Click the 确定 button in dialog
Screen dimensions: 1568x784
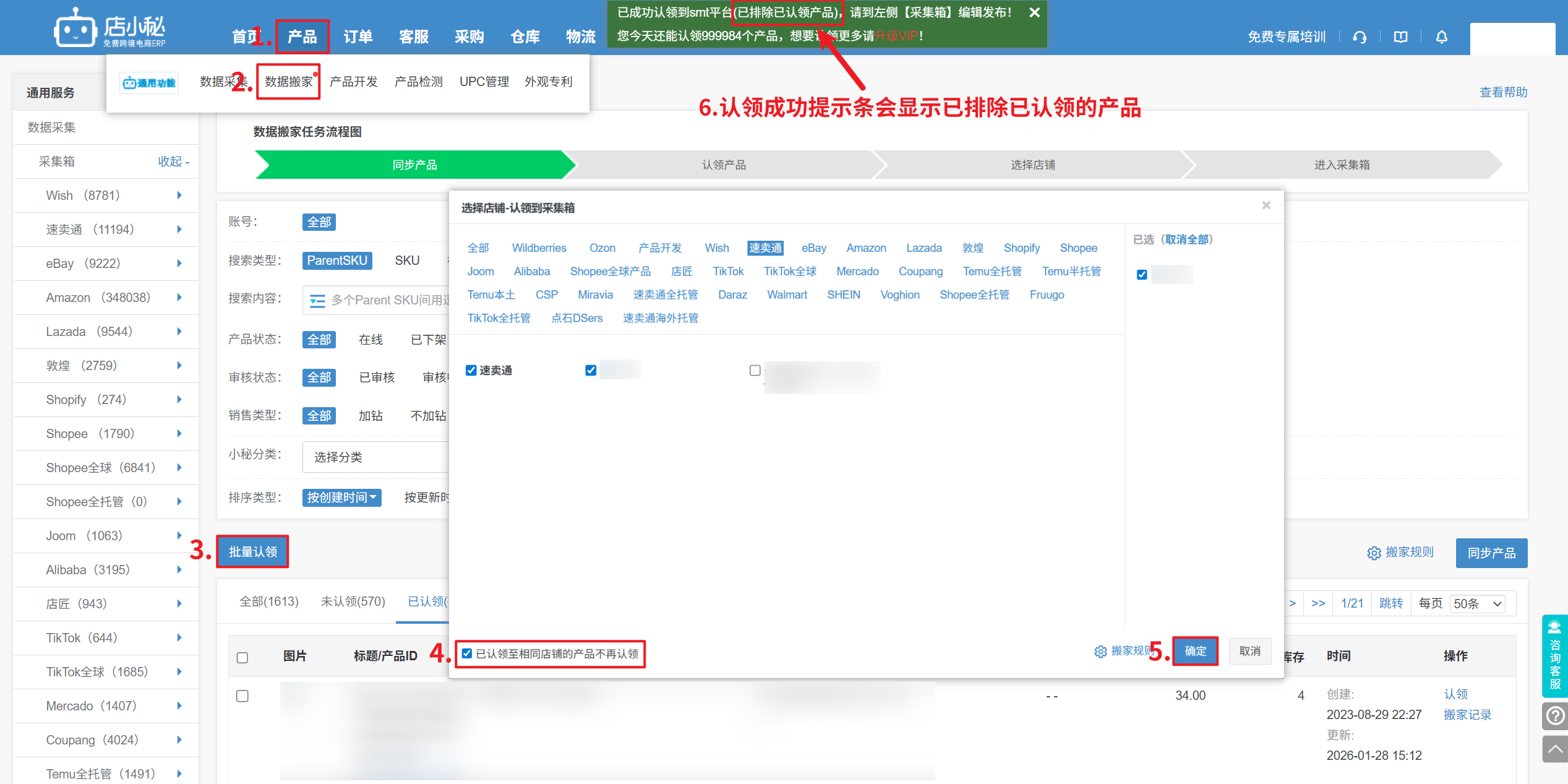pyautogui.click(x=1195, y=651)
